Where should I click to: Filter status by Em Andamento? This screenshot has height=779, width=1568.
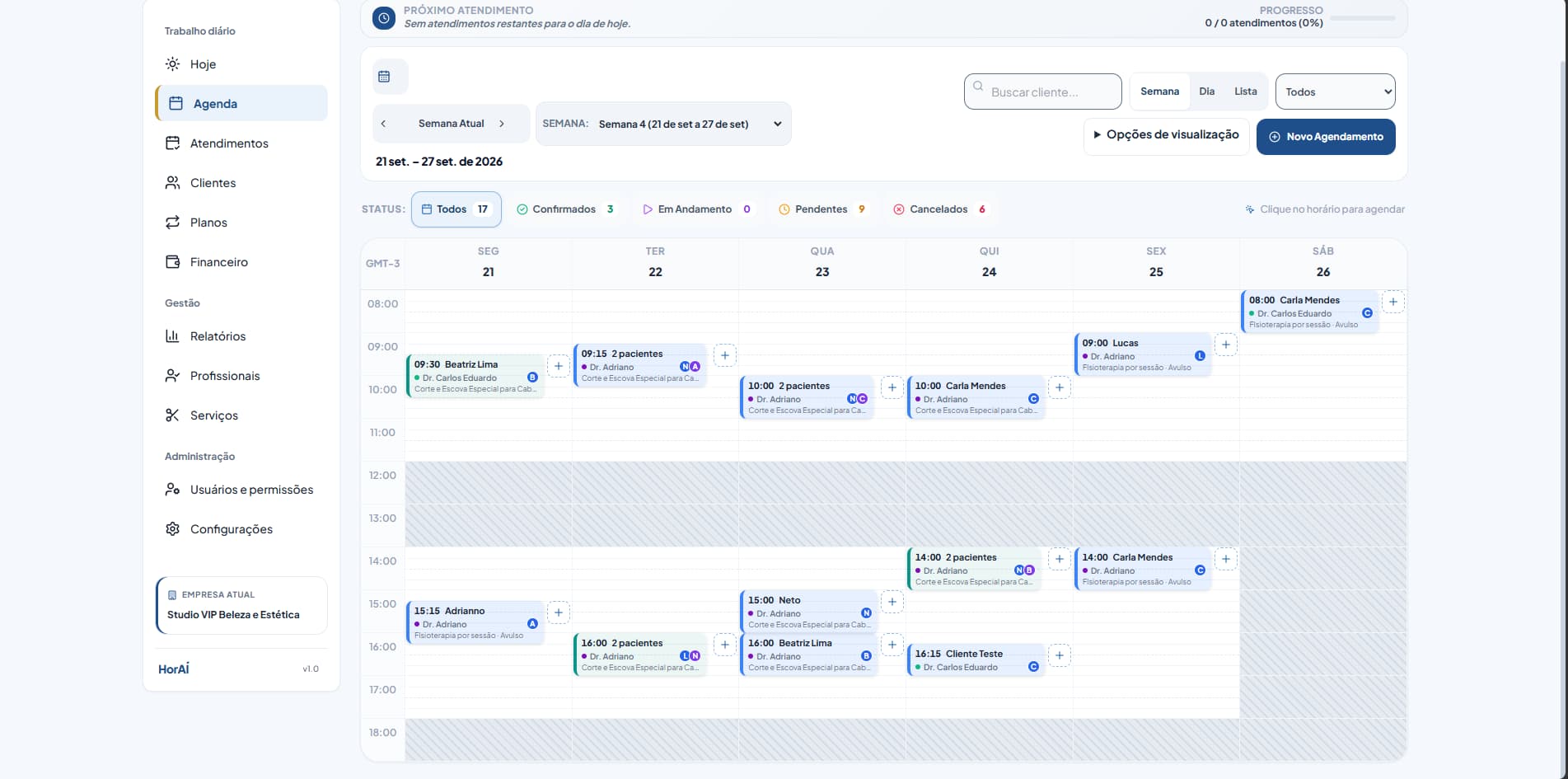tap(697, 209)
